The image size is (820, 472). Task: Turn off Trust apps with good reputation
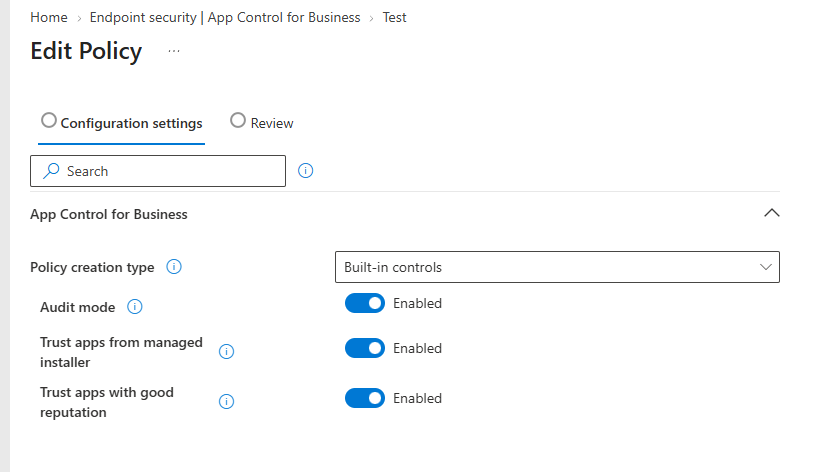tap(365, 398)
